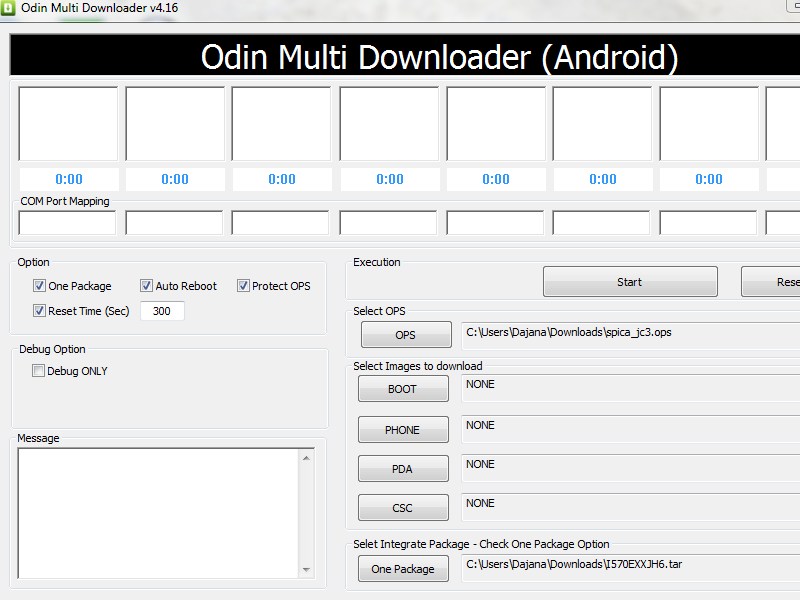Viewport: 800px width, 600px height.
Task: Click the Message log scroll down arrow
Action: point(306,569)
